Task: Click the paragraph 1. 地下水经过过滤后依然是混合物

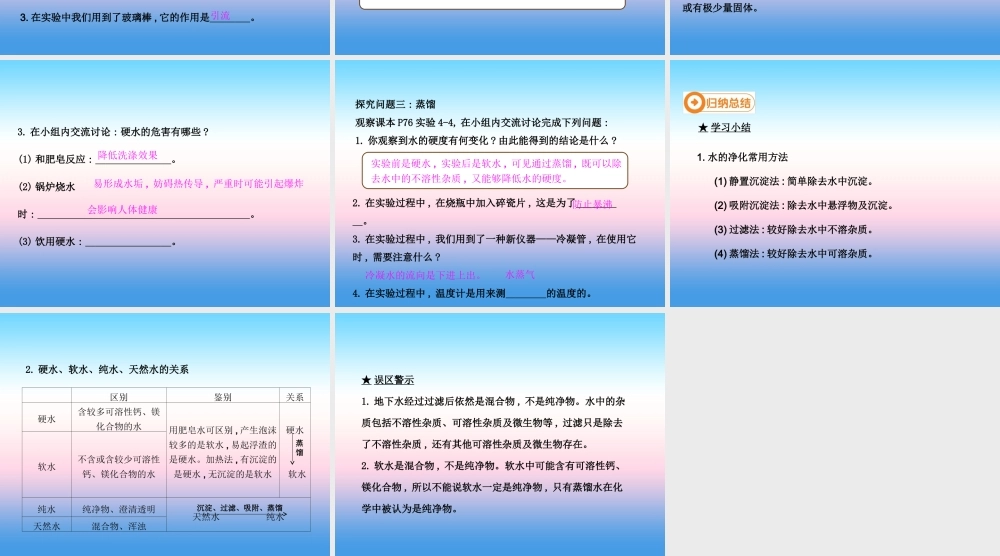Action: point(493,422)
